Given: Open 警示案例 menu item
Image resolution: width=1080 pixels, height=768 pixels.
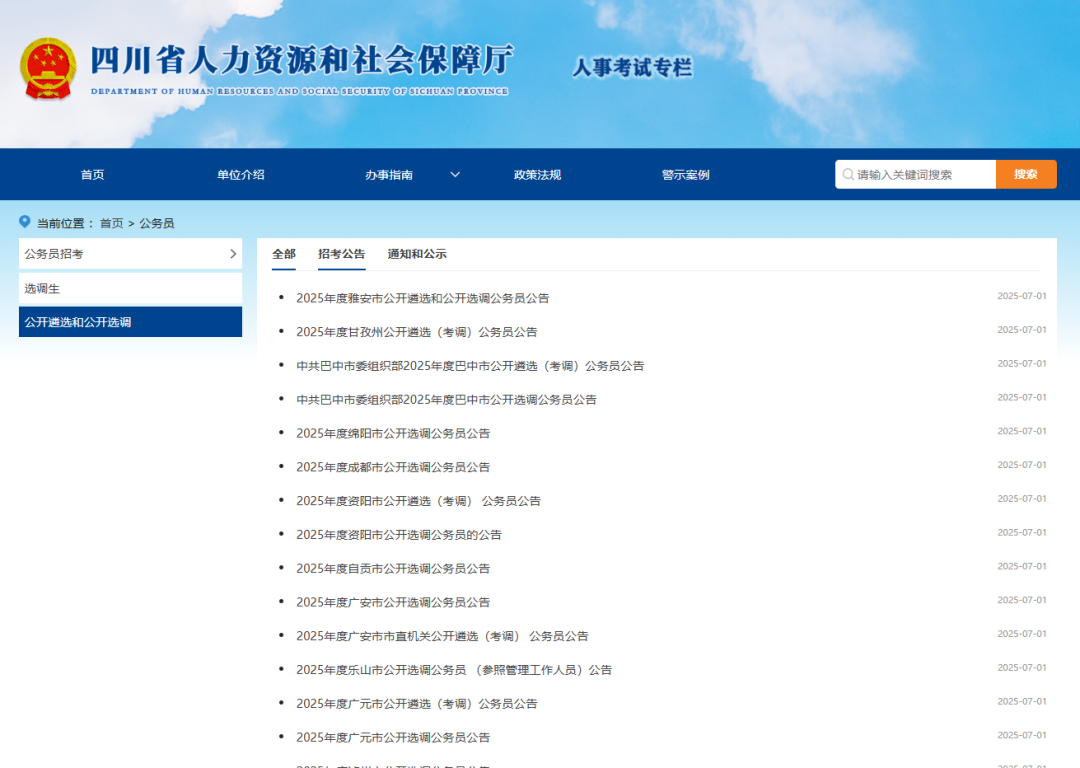Looking at the screenshot, I should [685, 175].
